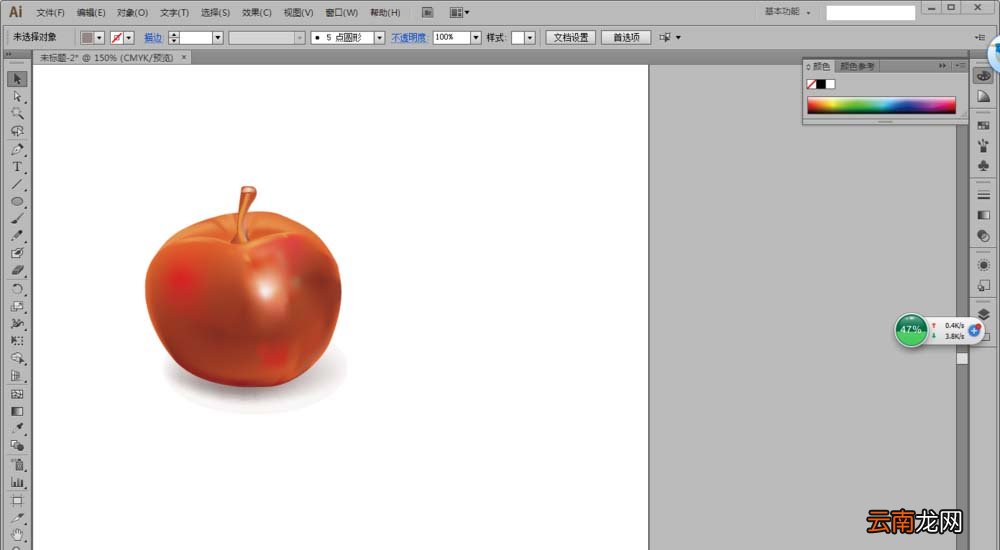Open the 描边 stroke link
Image resolution: width=1000 pixels, height=550 pixels.
(153, 38)
